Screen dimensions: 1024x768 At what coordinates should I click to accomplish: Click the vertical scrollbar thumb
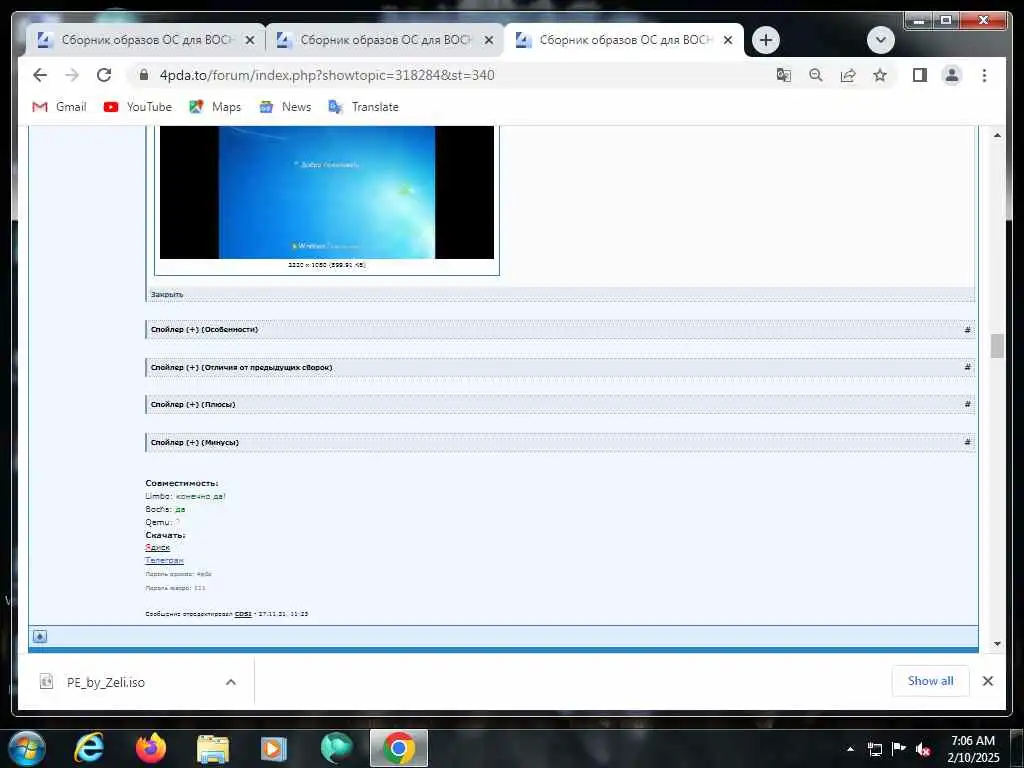coord(997,345)
